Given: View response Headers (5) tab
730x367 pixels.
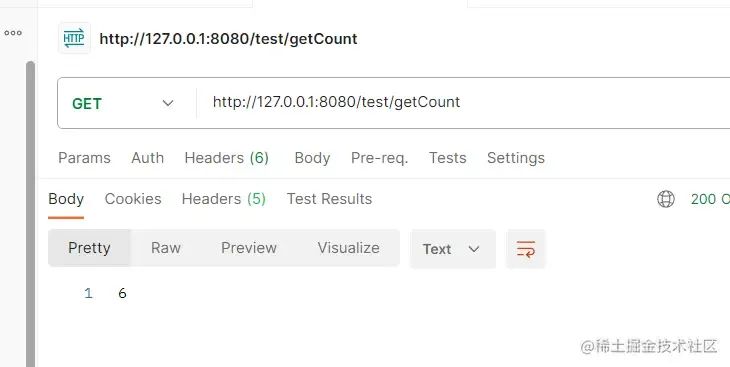Looking at the screenshot, I should coord(223,199).
